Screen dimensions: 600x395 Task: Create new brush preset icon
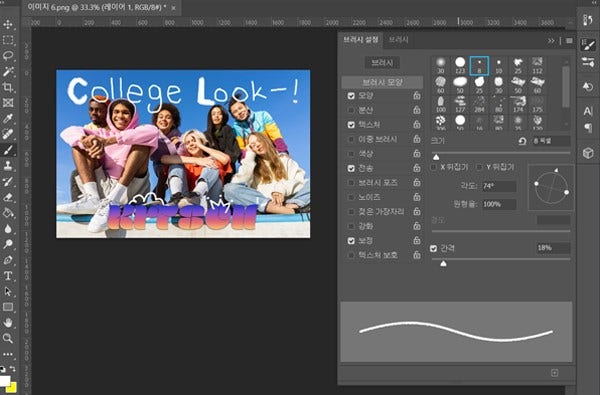coord(554,373)
